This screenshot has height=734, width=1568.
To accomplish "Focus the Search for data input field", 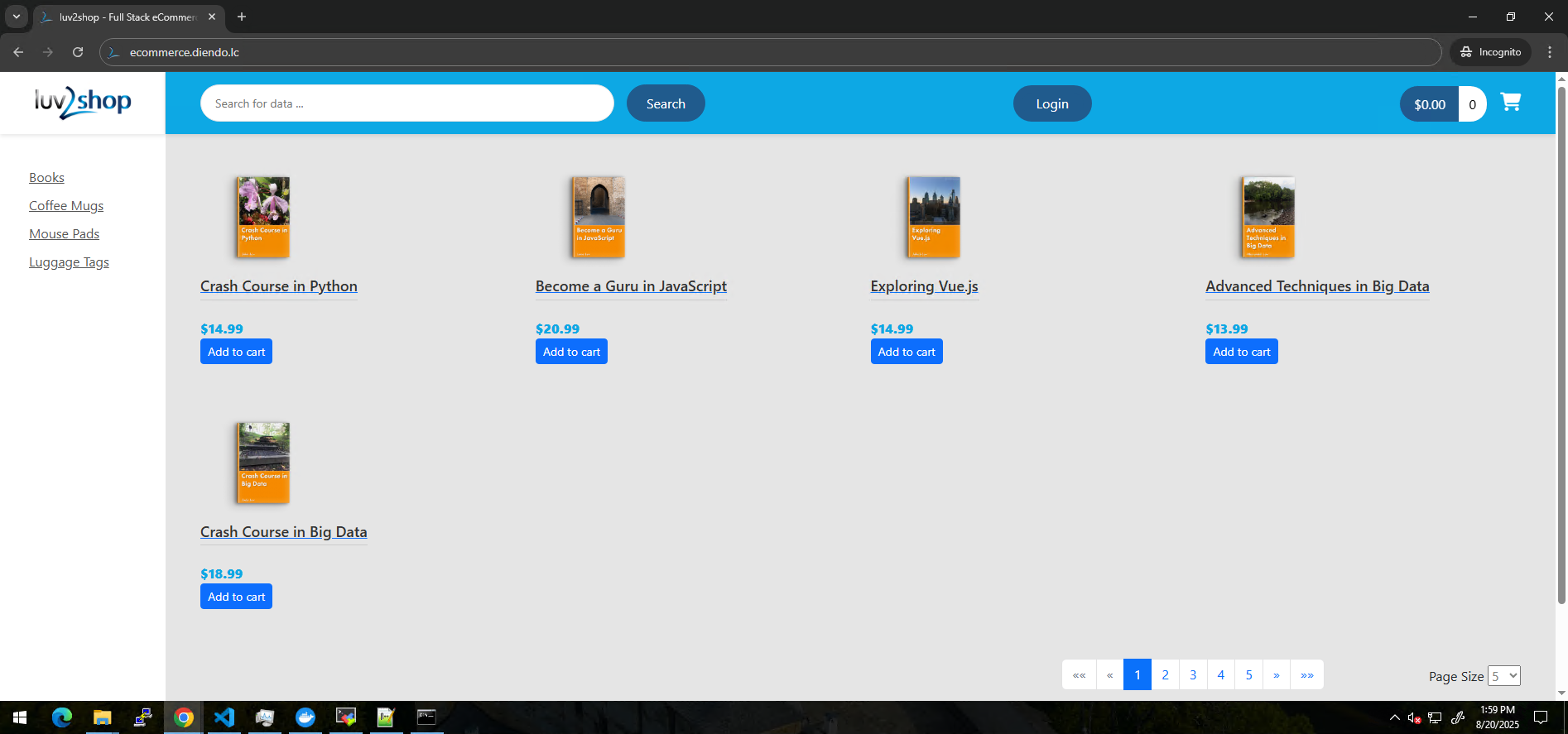I will coord(406,103).
